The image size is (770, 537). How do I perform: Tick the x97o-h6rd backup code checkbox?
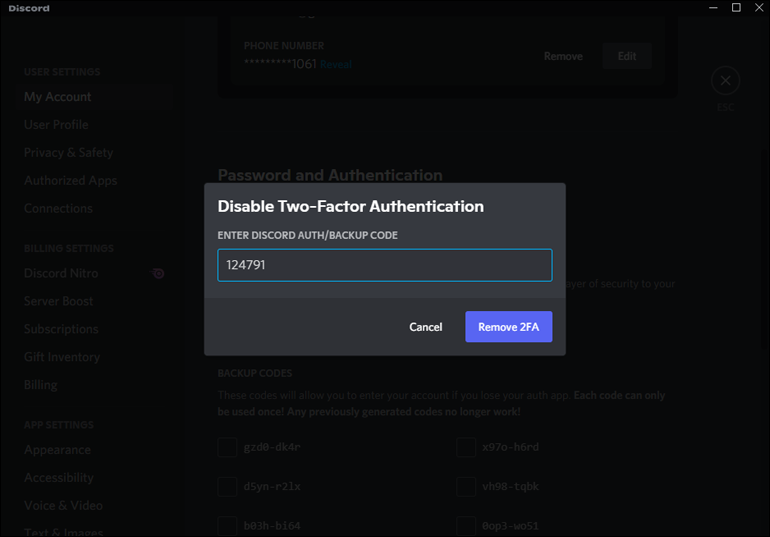tap(466, 447)
